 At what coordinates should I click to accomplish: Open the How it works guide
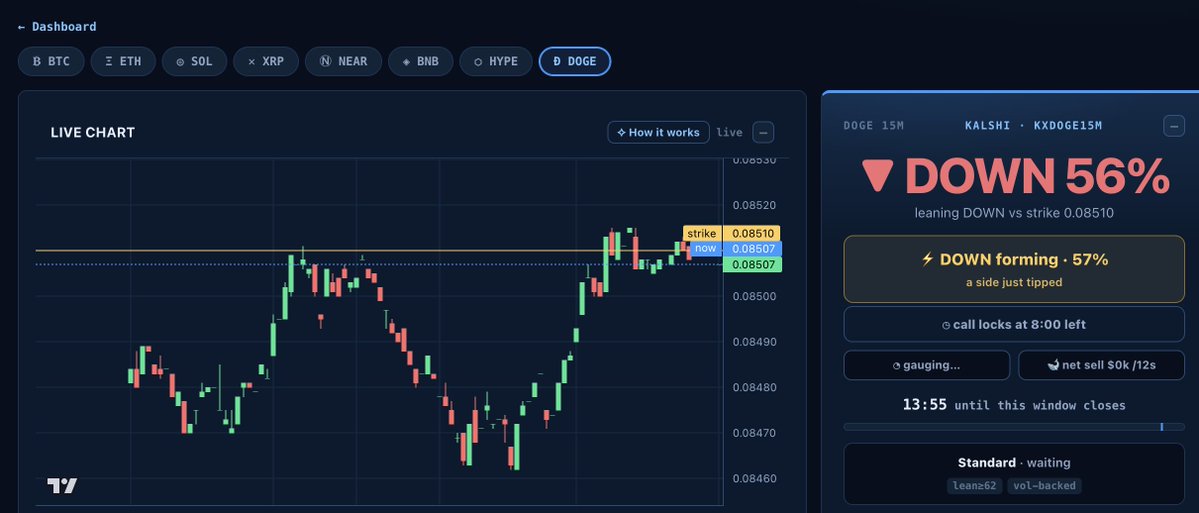[x=658, y=132]
